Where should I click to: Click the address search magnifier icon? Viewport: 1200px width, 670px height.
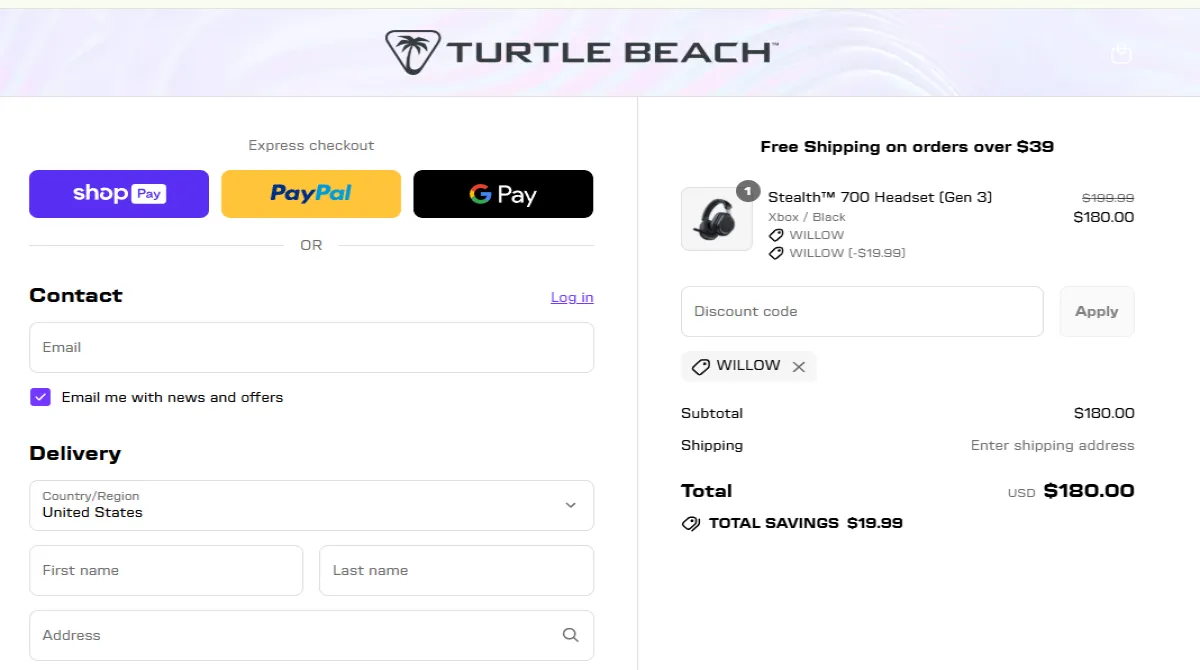tap(570, 635)
